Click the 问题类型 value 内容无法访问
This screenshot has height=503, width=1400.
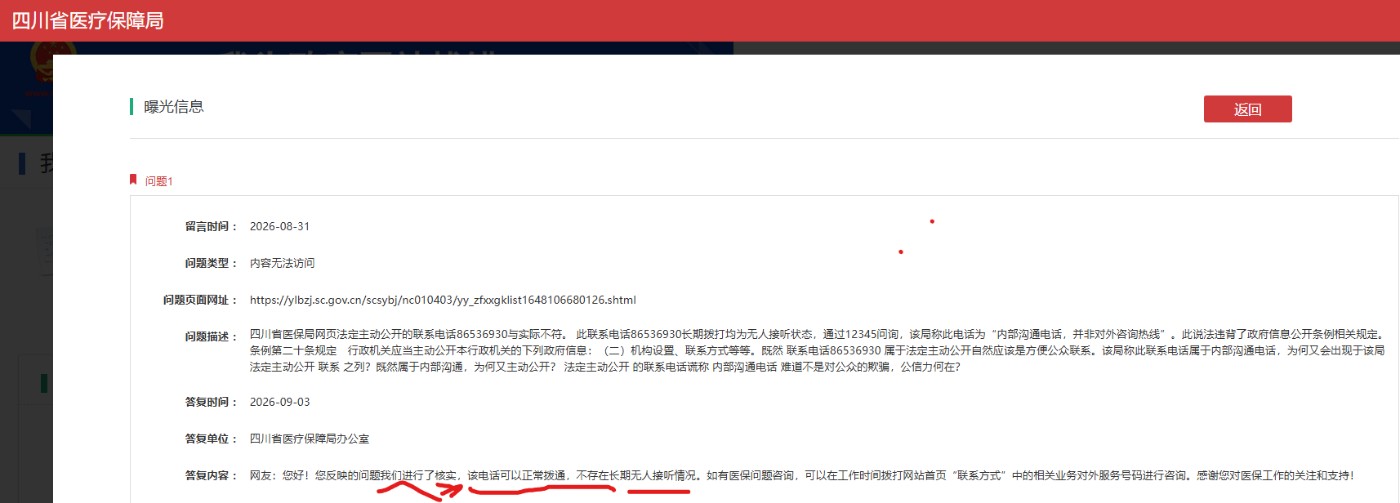(x=283, y=263)
